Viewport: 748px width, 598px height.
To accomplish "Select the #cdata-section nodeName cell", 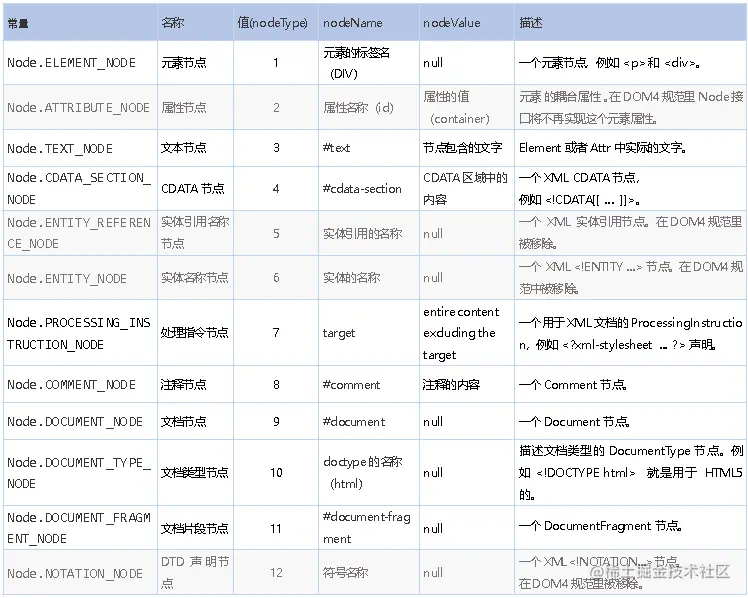I will tap(369, 188).
